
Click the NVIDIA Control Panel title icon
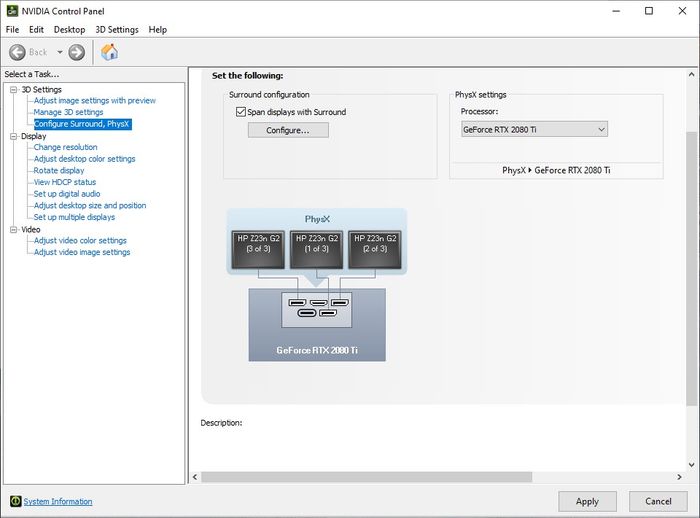(x=12, y=11)
